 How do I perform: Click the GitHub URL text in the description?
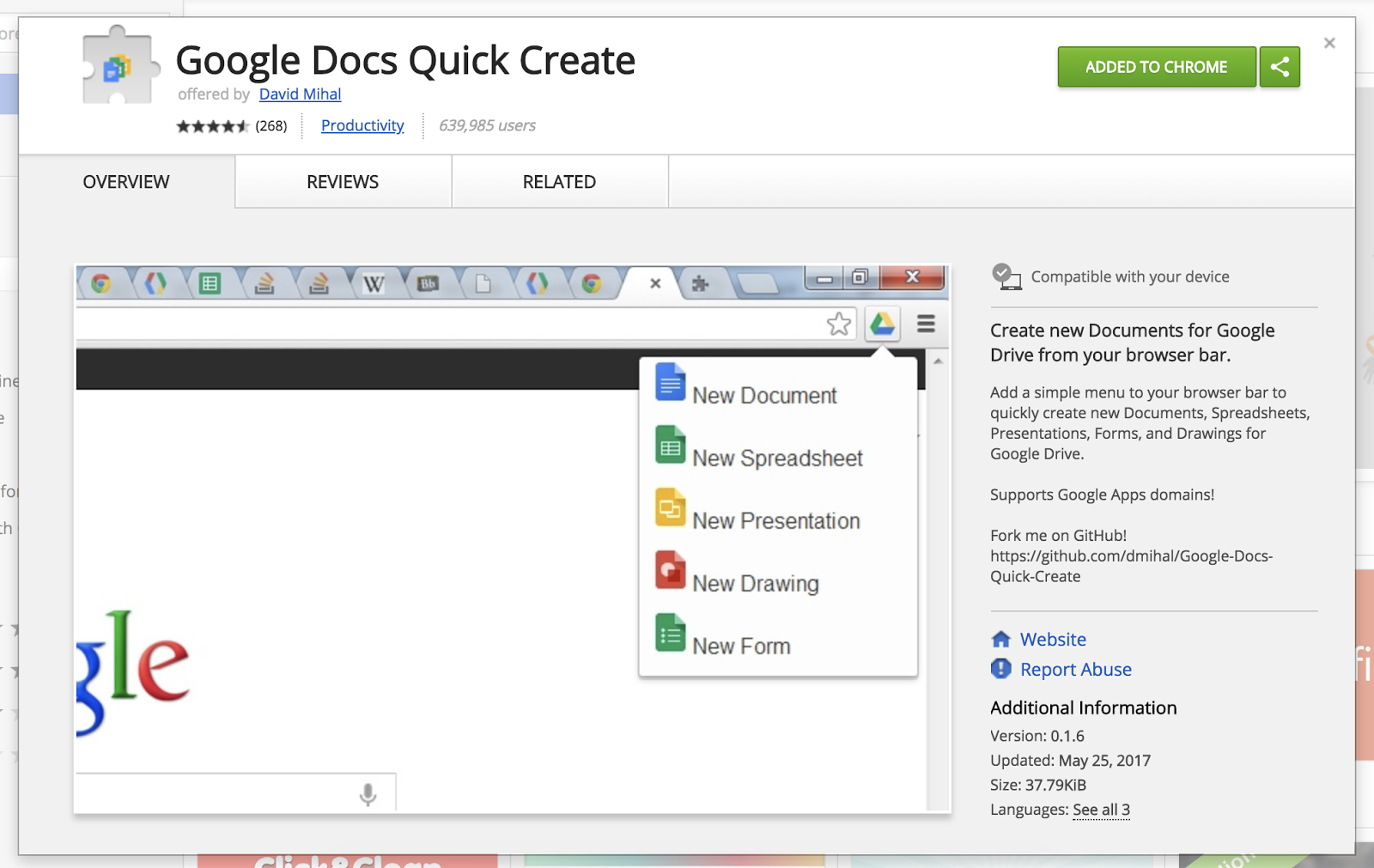(1131, 566)
